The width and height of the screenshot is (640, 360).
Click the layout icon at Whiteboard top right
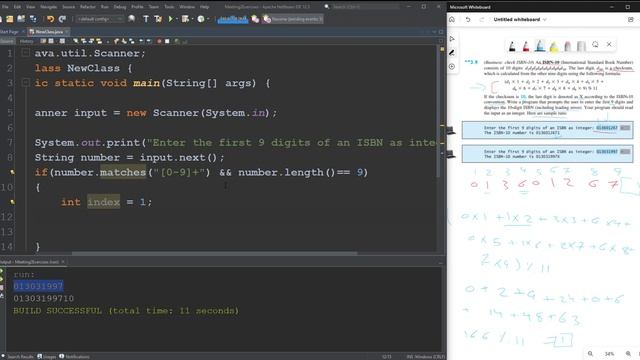pyautogui.click(x=631, y=19)
